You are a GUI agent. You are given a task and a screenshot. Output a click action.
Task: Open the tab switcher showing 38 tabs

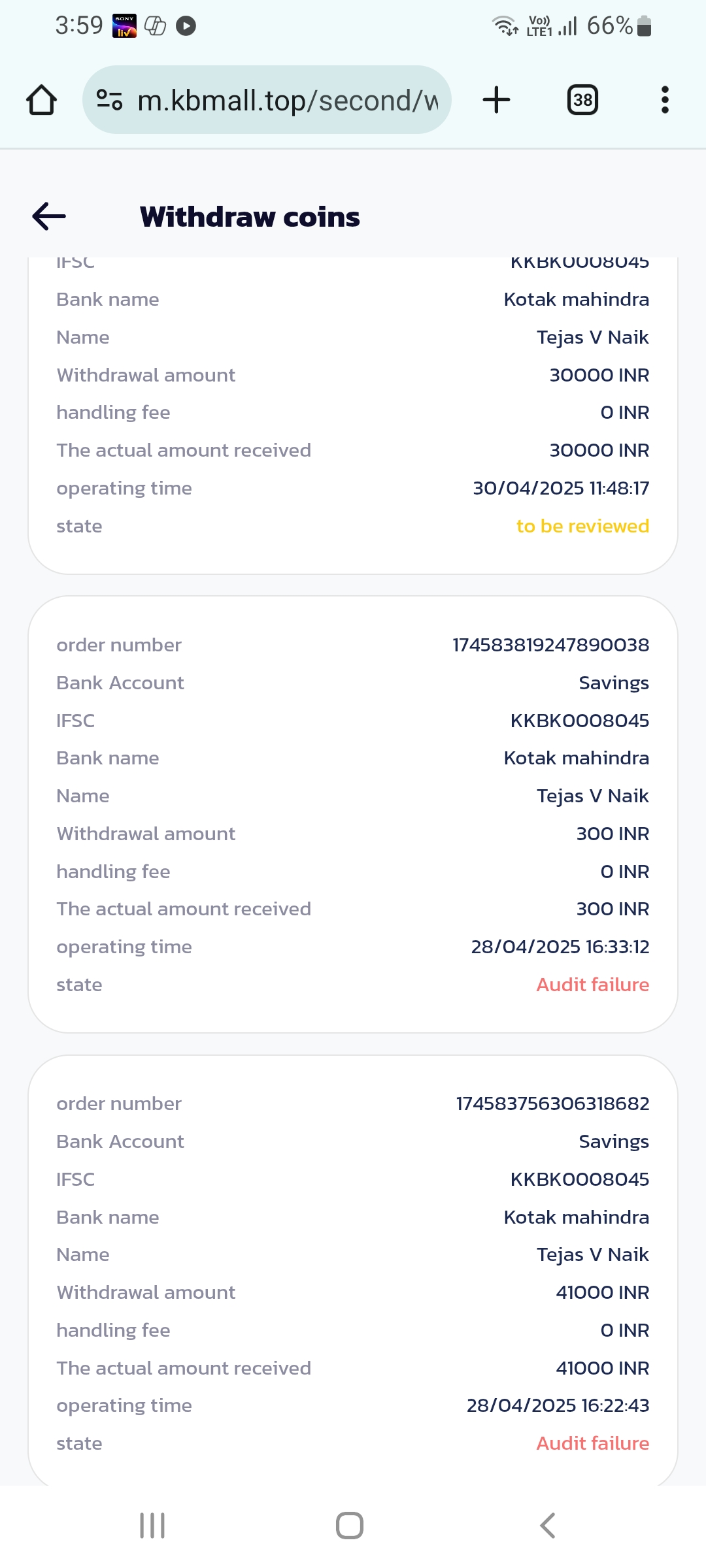[582, 100]
